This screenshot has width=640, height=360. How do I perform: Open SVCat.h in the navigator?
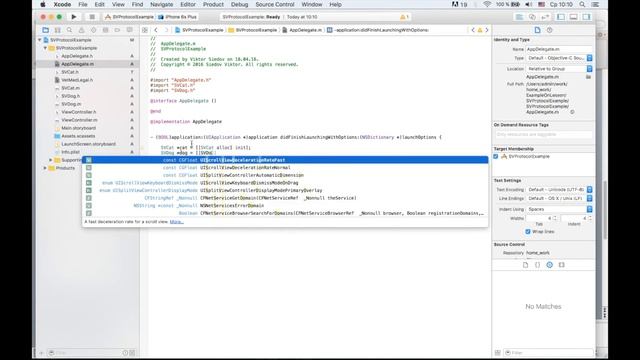(70, 72)
